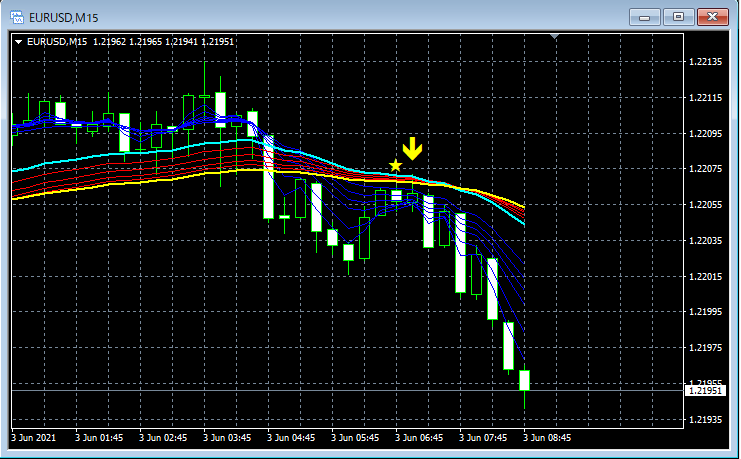Click the 1.22035 price scale label
741x459 pixels.
(706, 241)
